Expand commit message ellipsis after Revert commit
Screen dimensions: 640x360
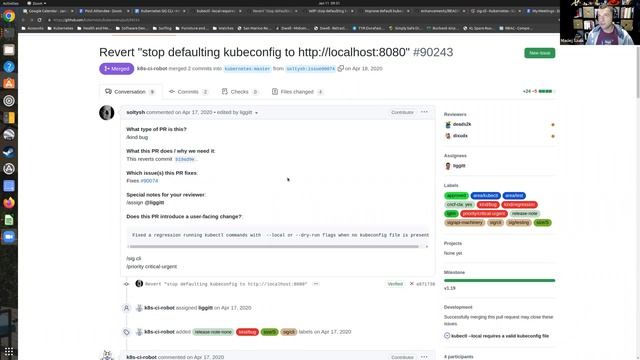coord(316,284)
